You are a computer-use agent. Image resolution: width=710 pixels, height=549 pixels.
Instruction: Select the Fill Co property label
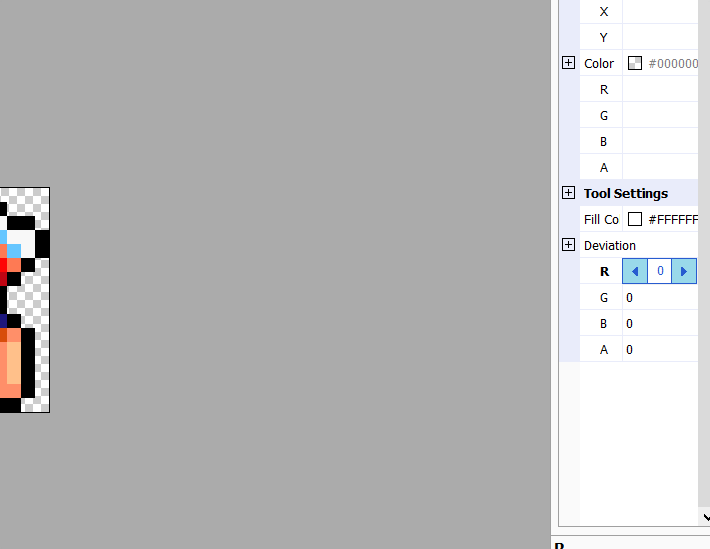click(601, 220)
